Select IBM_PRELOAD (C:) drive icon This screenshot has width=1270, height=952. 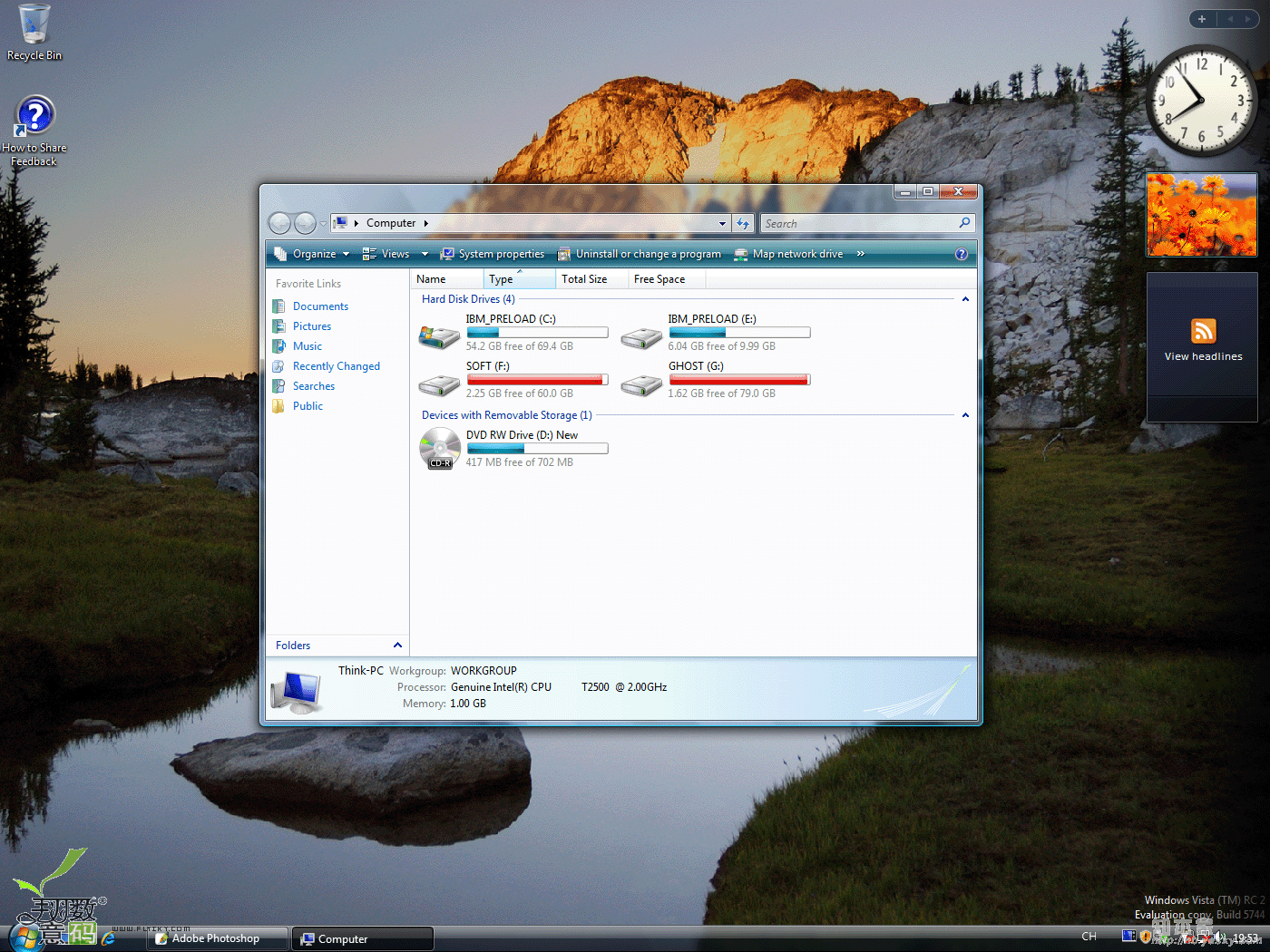(x=439, y=337)
